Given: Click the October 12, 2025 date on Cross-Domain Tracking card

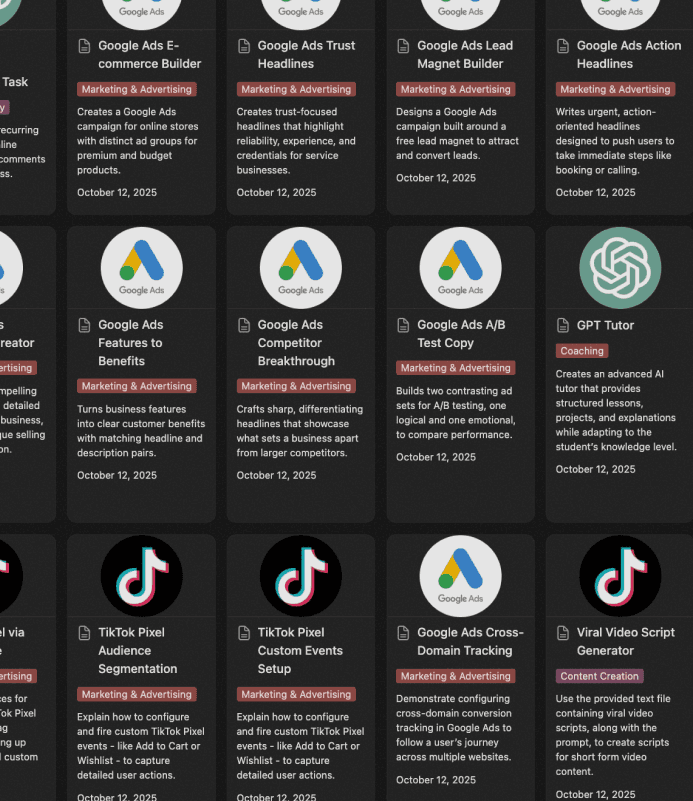Looking at the screenshot, I should point(436,780).
